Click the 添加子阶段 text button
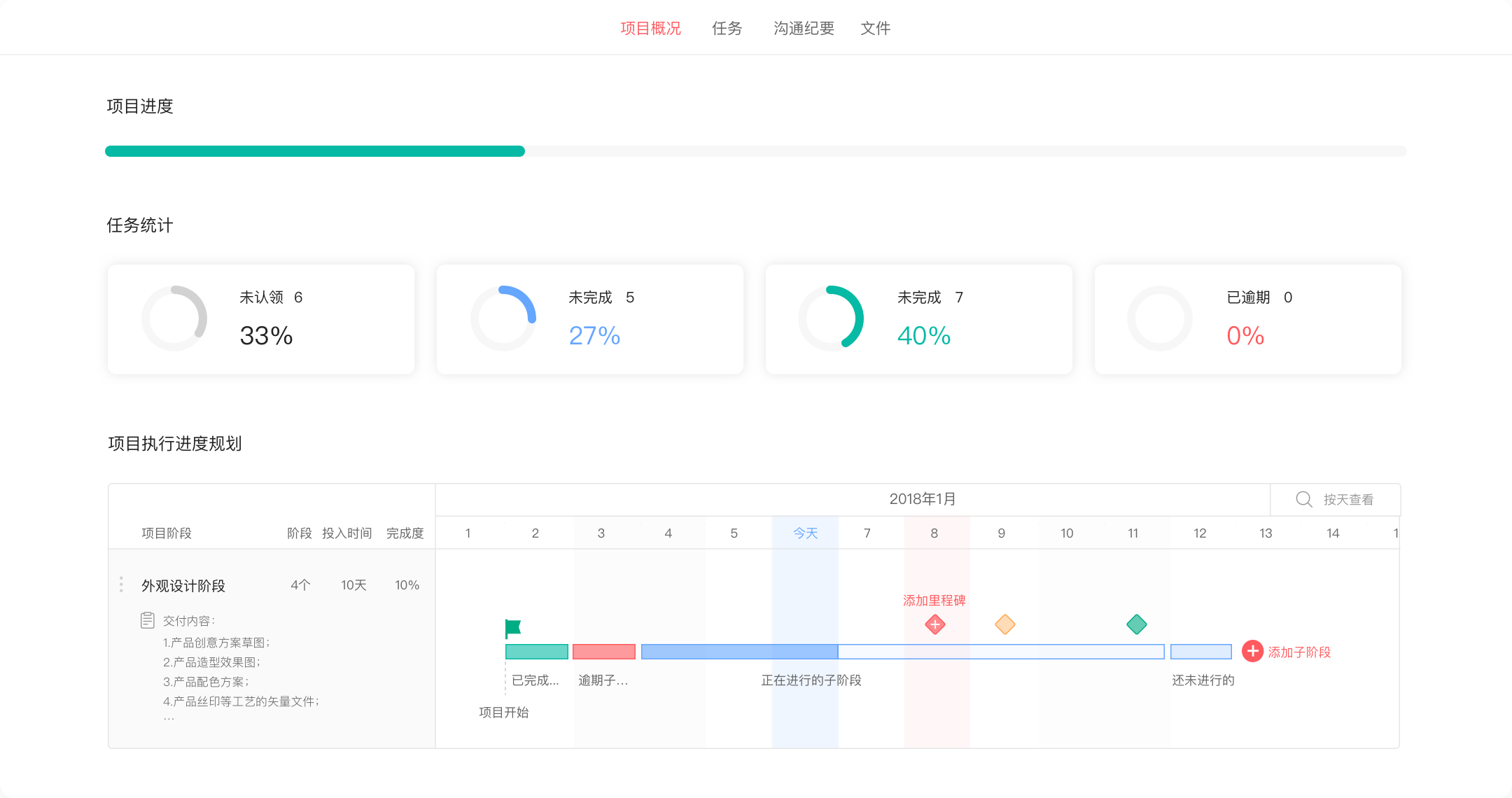The image size is (1512, 798). click(1299, 652)
